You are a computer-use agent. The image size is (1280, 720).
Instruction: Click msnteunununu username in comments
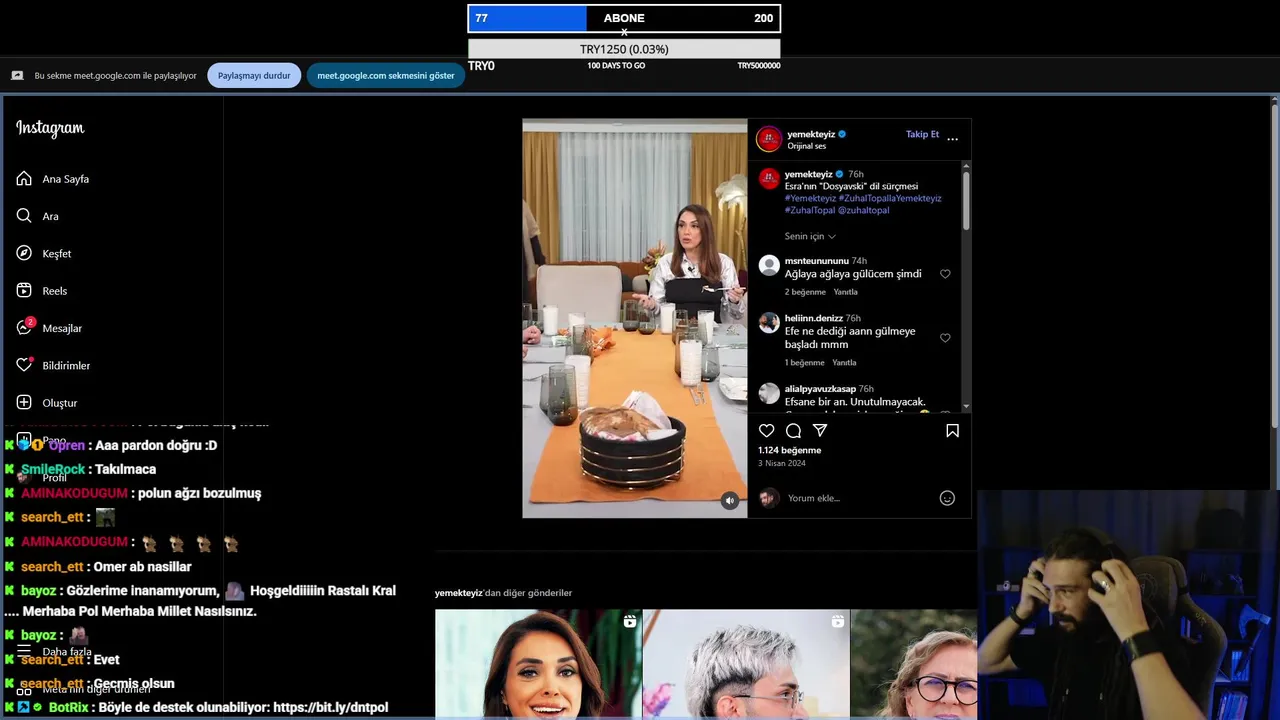pyautogui.click(x=817, y=261)
